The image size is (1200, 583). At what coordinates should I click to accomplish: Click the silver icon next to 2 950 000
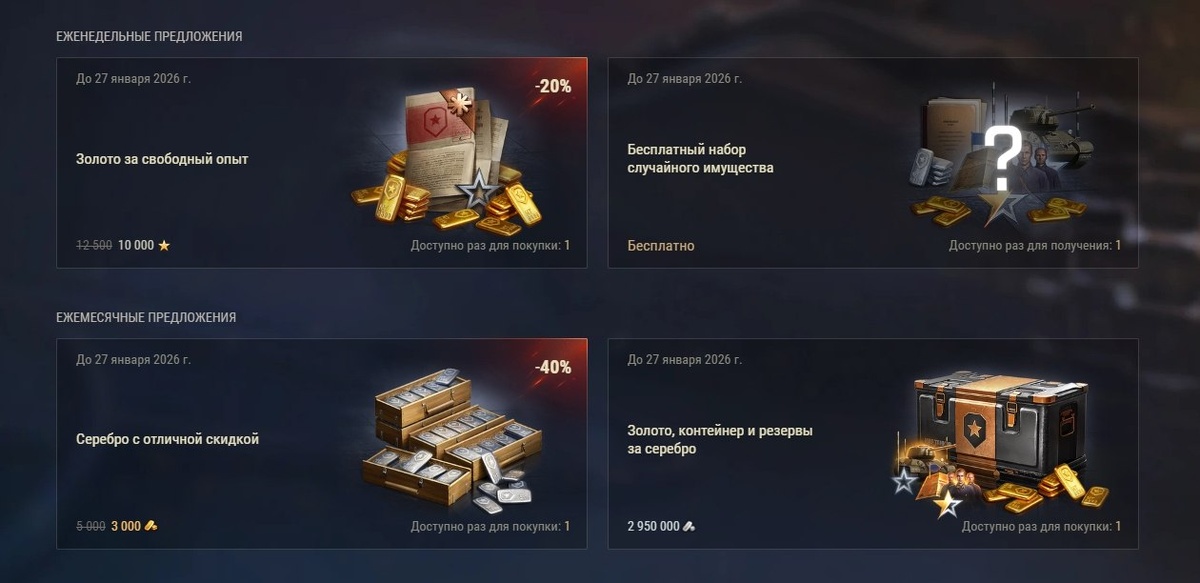pos(689,526)
